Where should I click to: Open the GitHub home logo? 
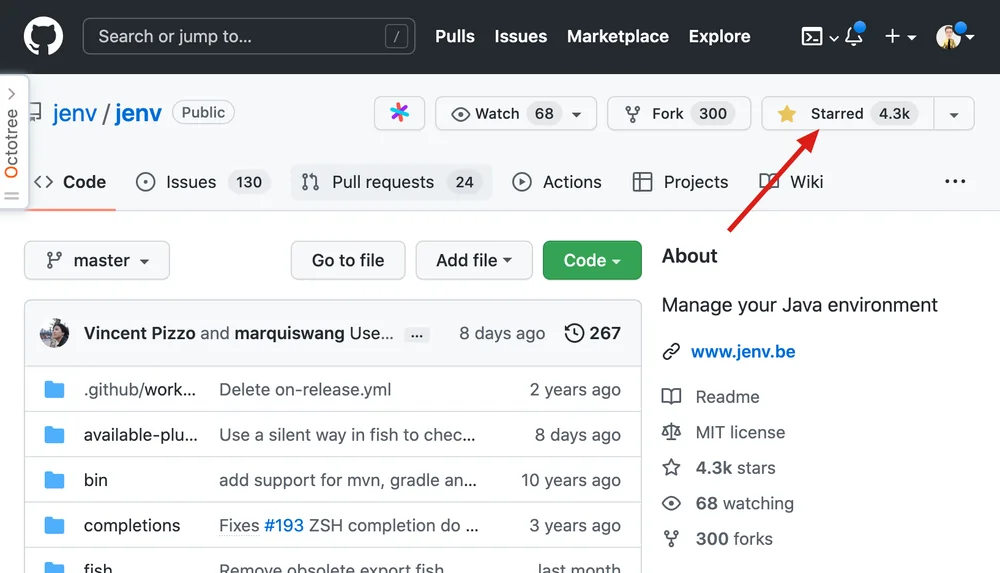43,36
